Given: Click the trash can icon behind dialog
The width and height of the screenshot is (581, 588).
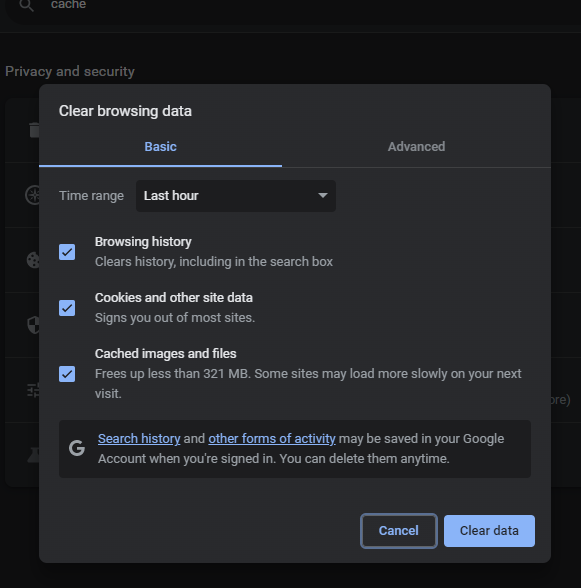Looking at the screenshot, I should coord(34,130).
